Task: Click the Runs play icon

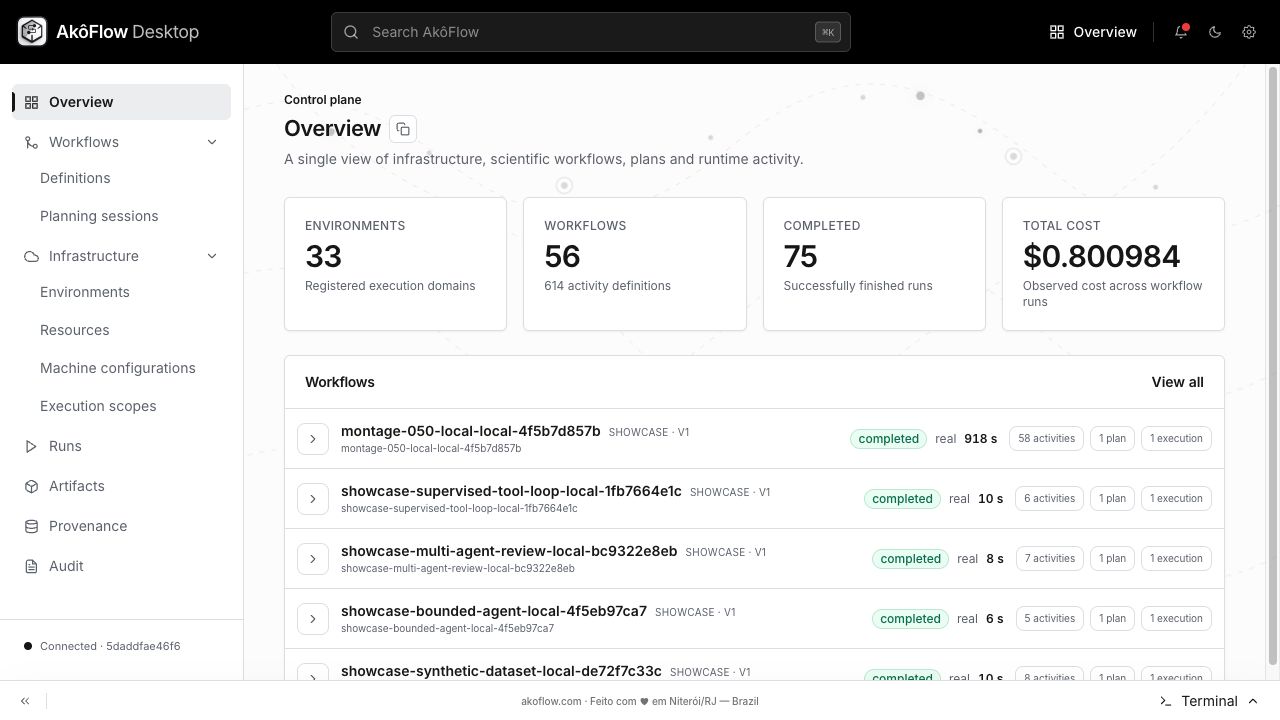Action: 31,446
